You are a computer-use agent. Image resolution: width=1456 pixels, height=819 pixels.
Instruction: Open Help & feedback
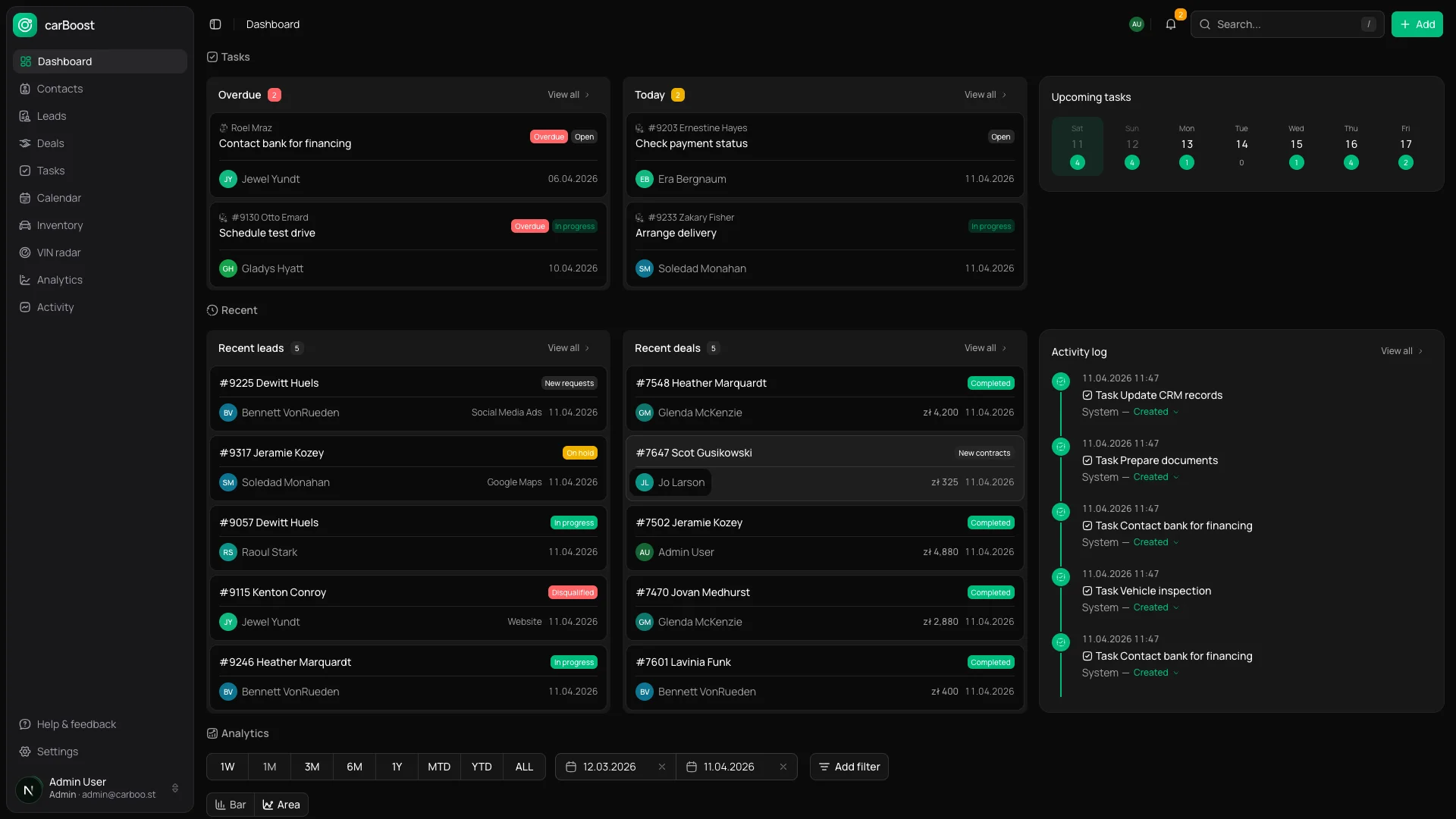pyautogui.click(x=76, y=724)
